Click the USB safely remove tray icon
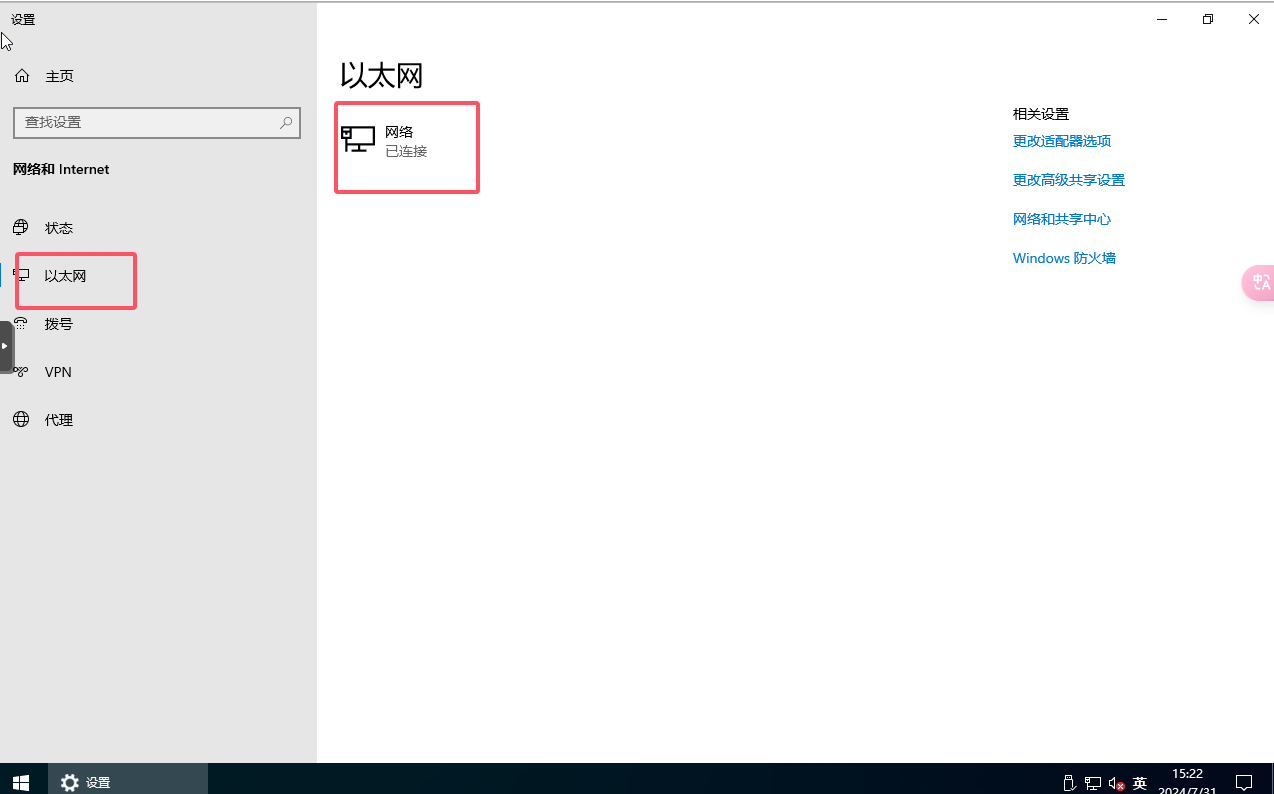This screenshot has height=794, width=1274. pyautogui.click(x=1068, y=783)
